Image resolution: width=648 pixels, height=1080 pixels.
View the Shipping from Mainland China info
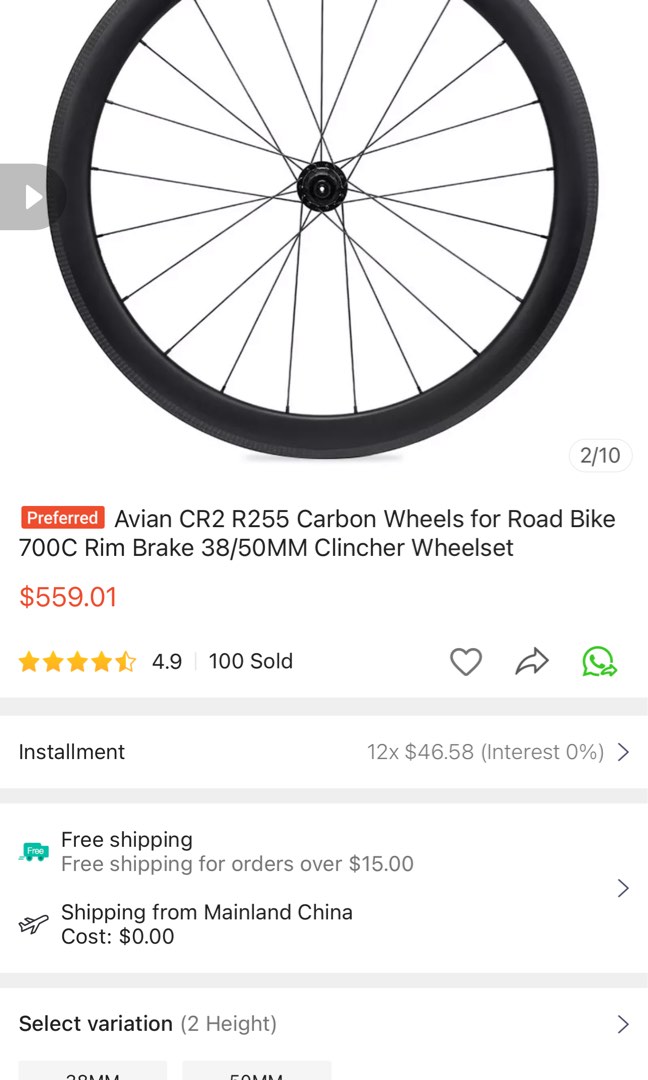[206, 912]
